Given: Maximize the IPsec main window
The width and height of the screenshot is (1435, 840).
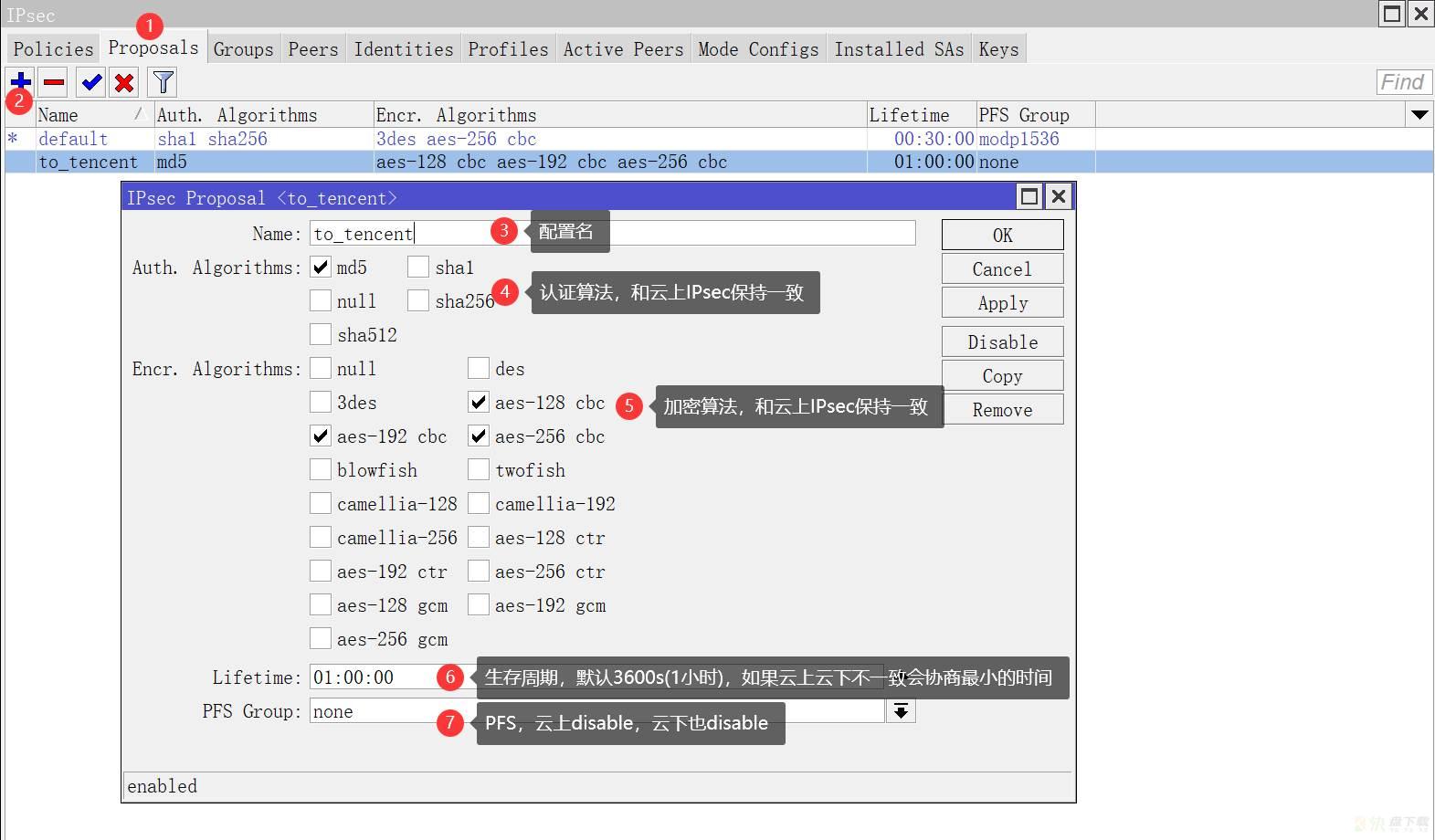Looking at the screenshot, I should pos(1391,14).
